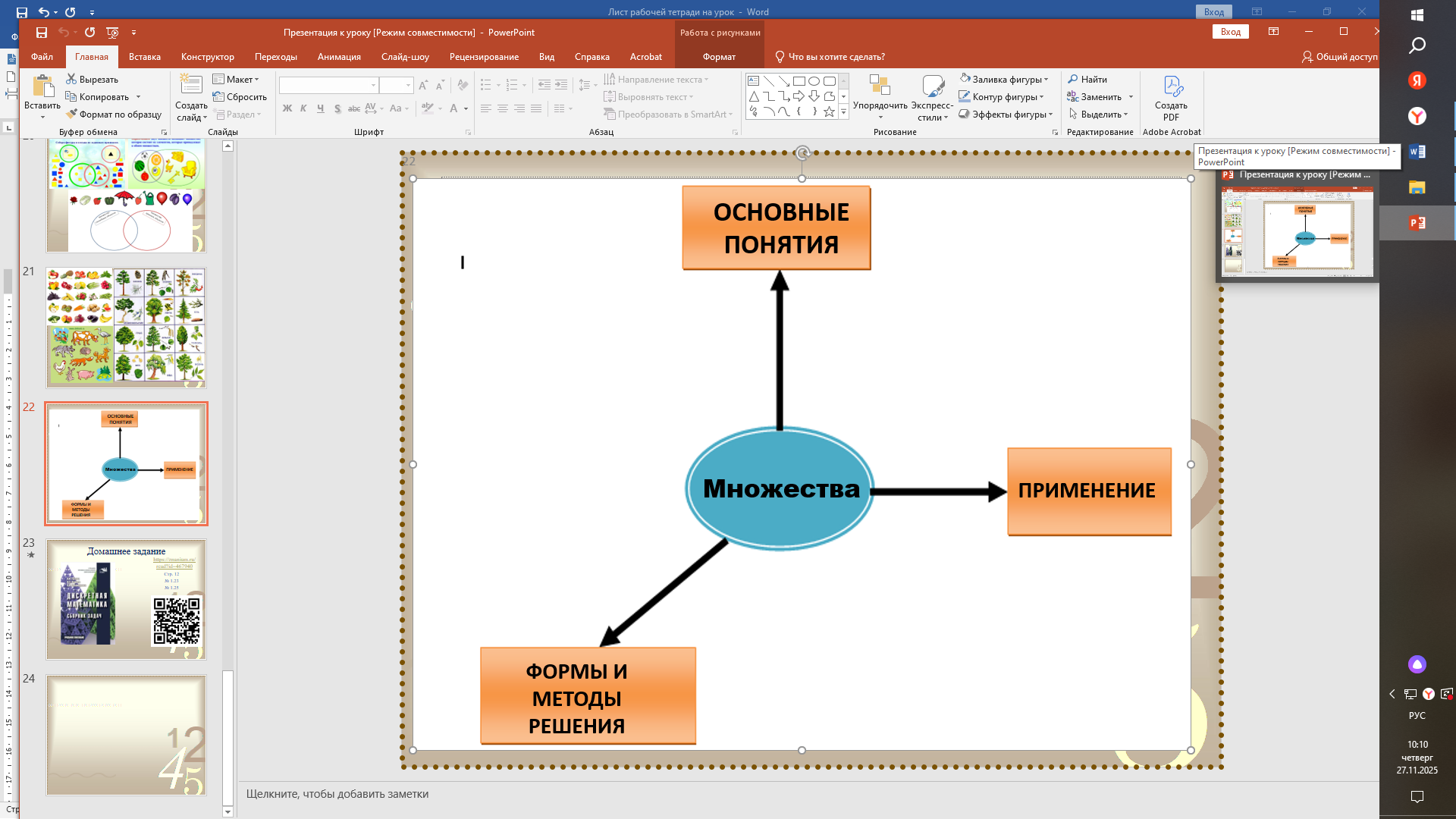
Task: Click the Cut (Вырезать) scissors icon
Action: (71, 79)
